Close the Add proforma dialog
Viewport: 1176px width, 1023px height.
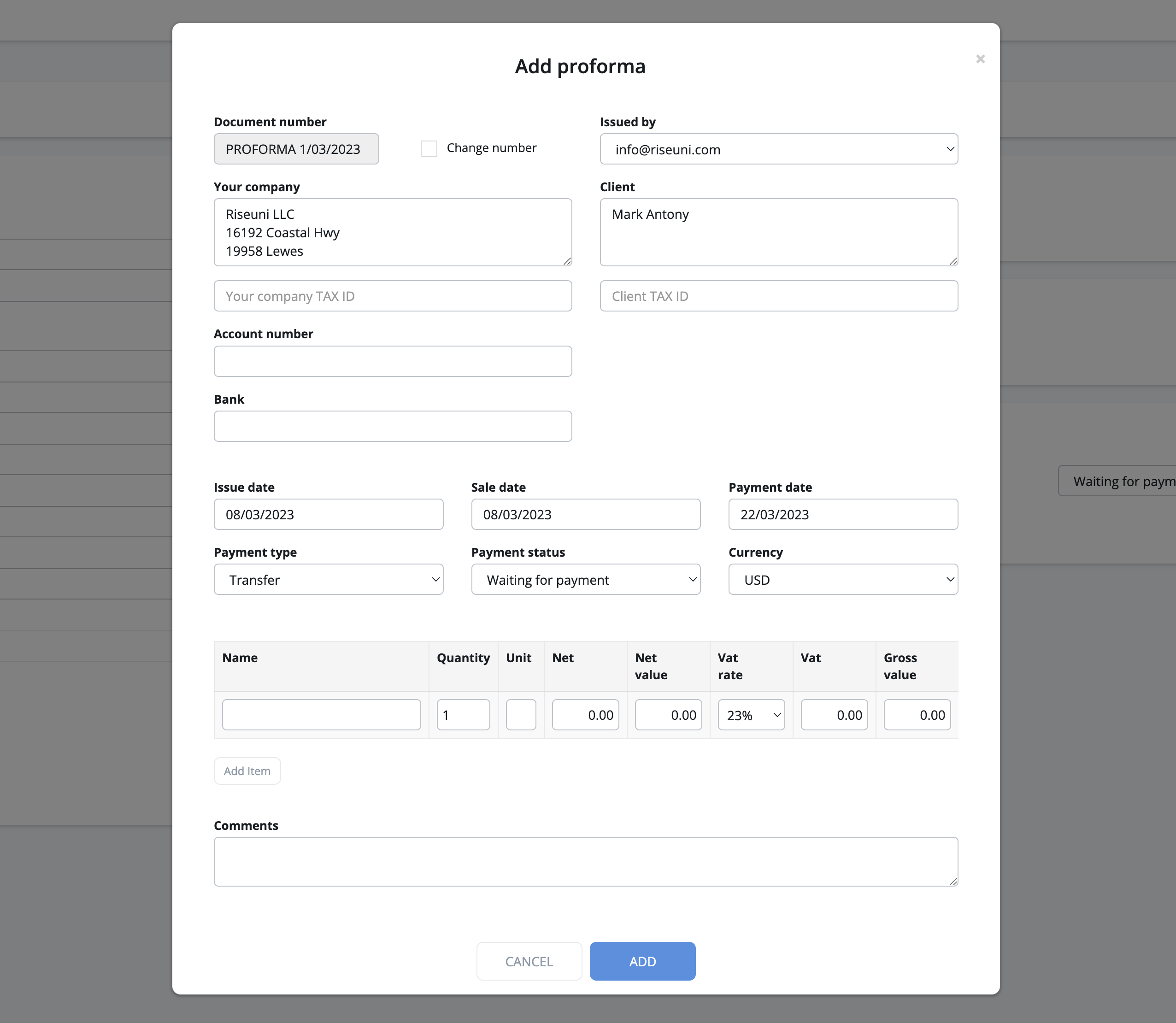coord(980,59)
